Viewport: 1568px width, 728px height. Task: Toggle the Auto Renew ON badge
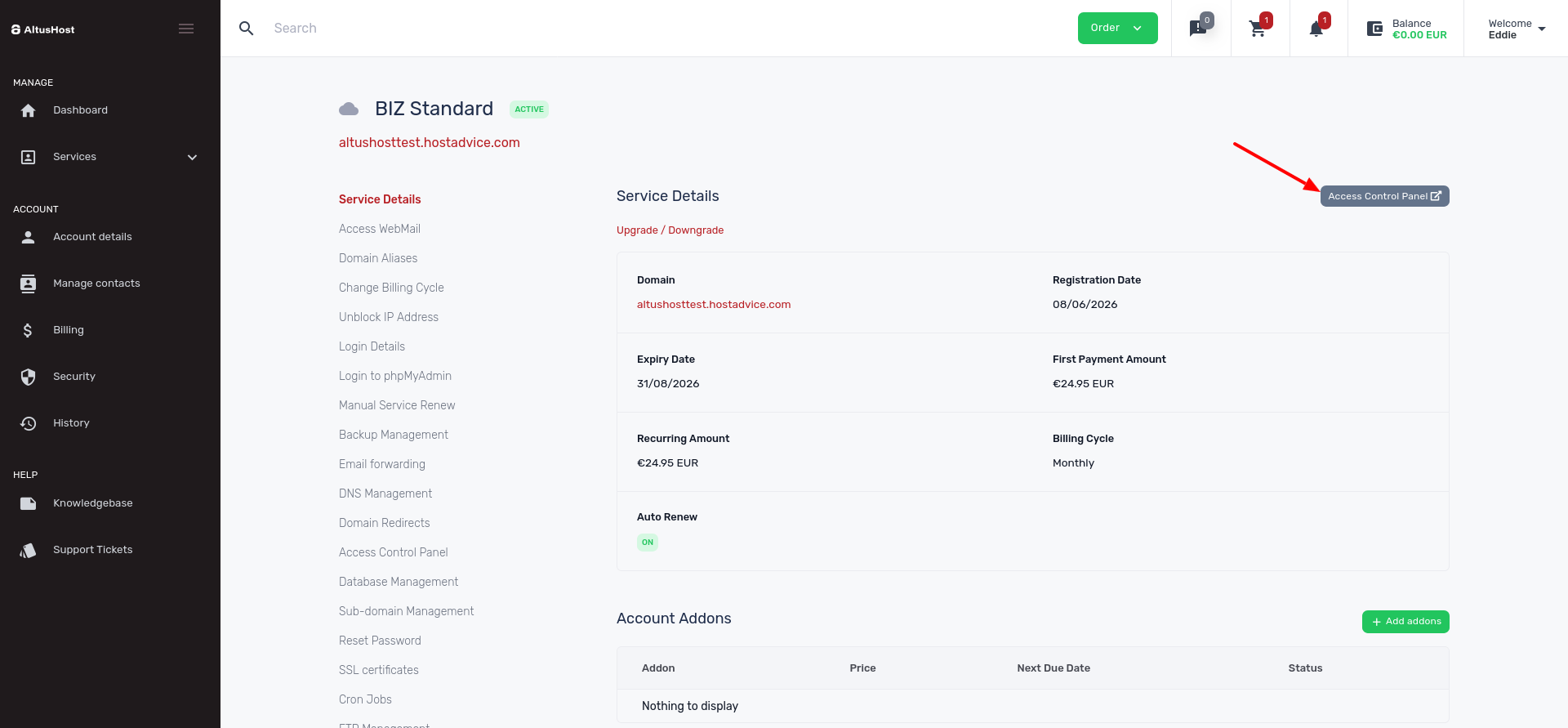click(648, 543)
